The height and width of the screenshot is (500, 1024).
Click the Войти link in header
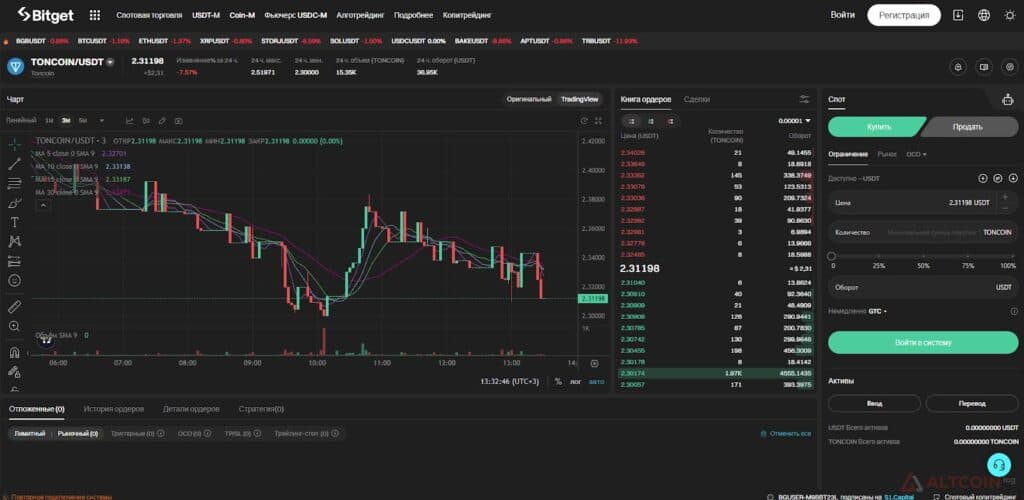point(842,15)
